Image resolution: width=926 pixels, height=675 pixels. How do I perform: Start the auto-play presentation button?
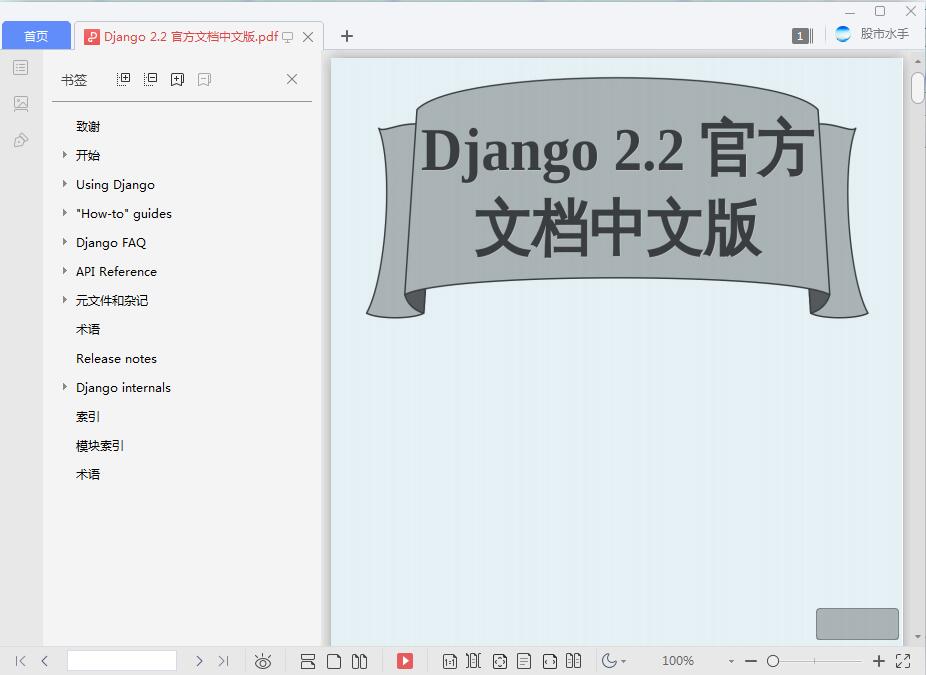click(405, 660)
